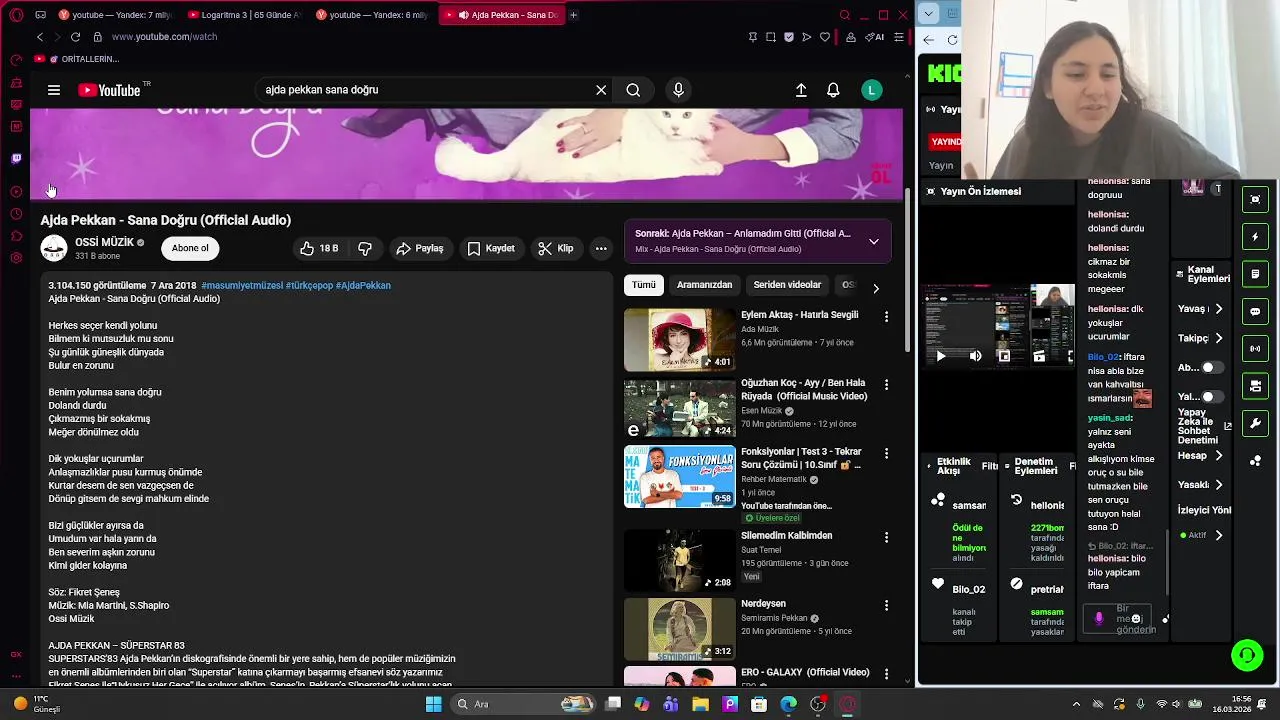1280x720 pixels.
Task: Start voice search with the microphone
Action: (678, 90)
